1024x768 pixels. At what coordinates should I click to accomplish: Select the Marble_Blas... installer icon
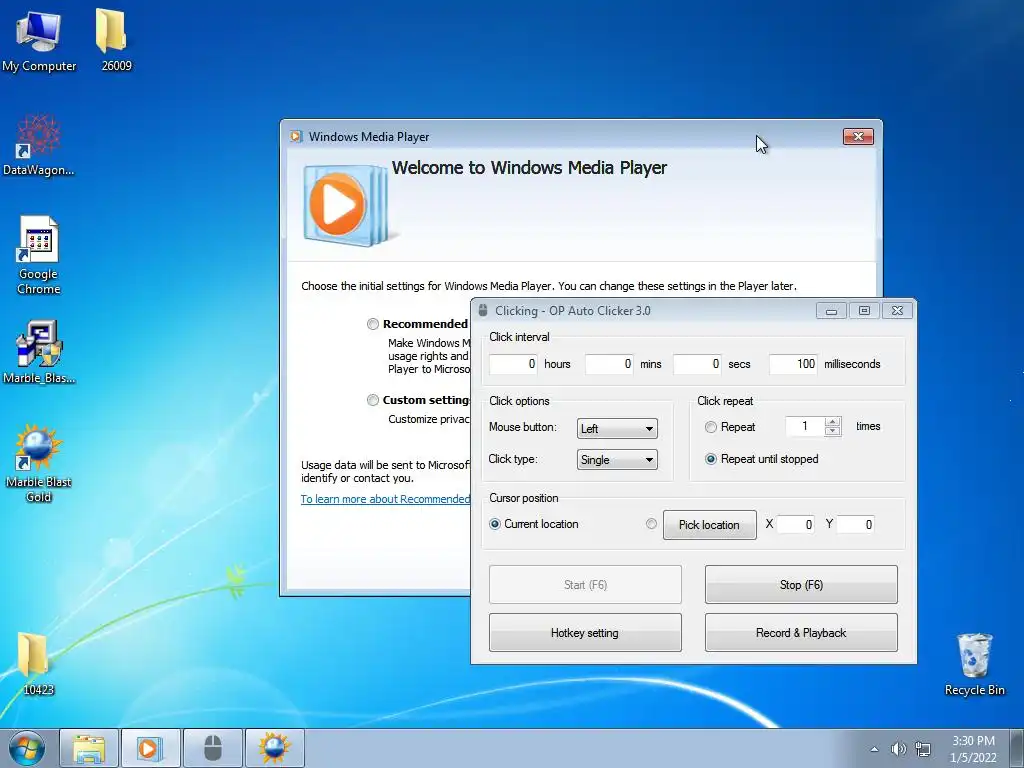pyautogui.click(x=39, y=351)
